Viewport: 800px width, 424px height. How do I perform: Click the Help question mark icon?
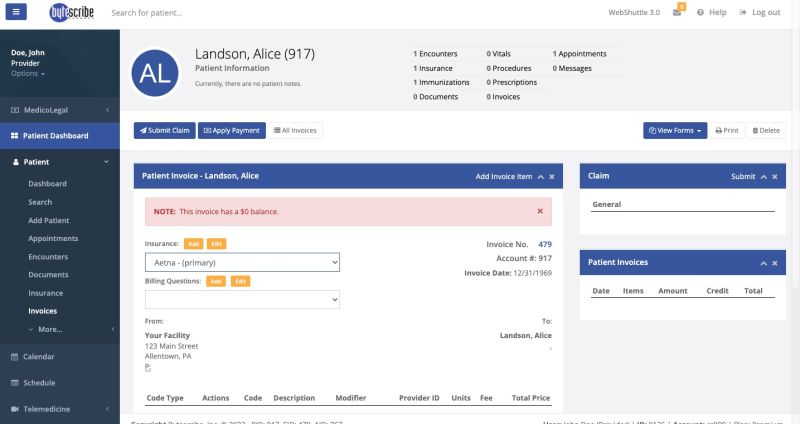point(701,13)
